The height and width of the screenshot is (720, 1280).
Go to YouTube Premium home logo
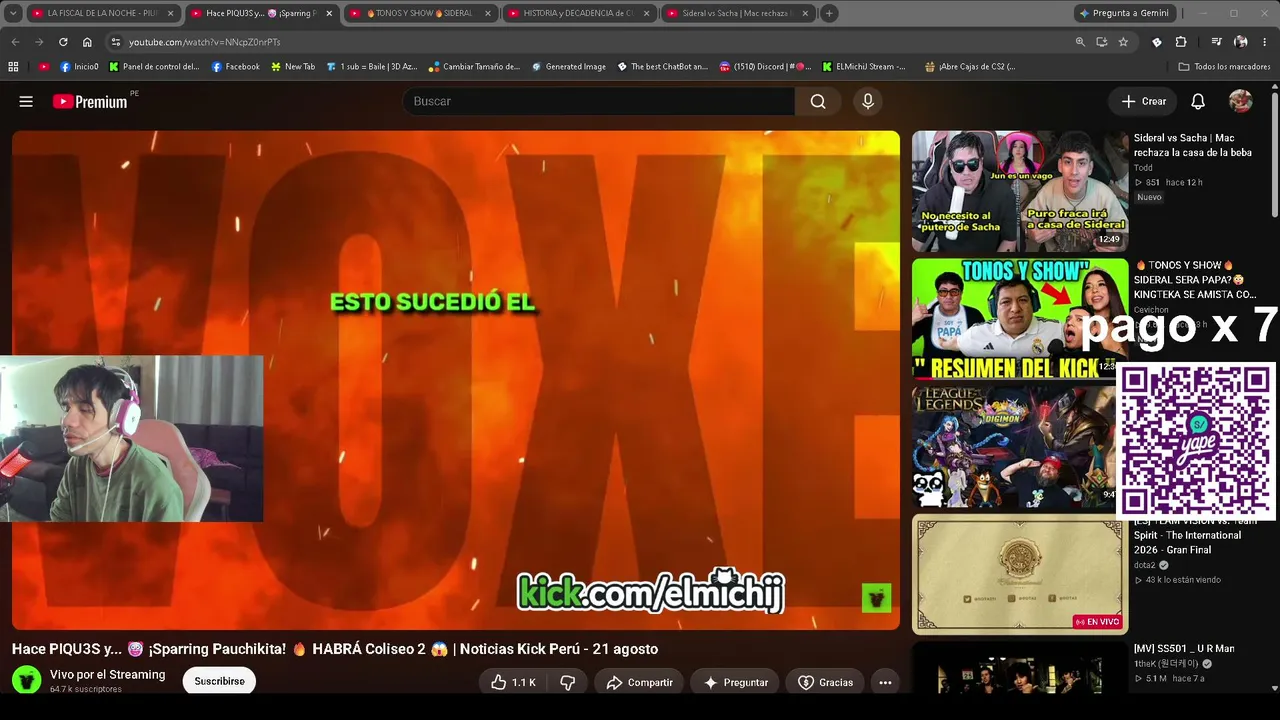pos(90,101)
